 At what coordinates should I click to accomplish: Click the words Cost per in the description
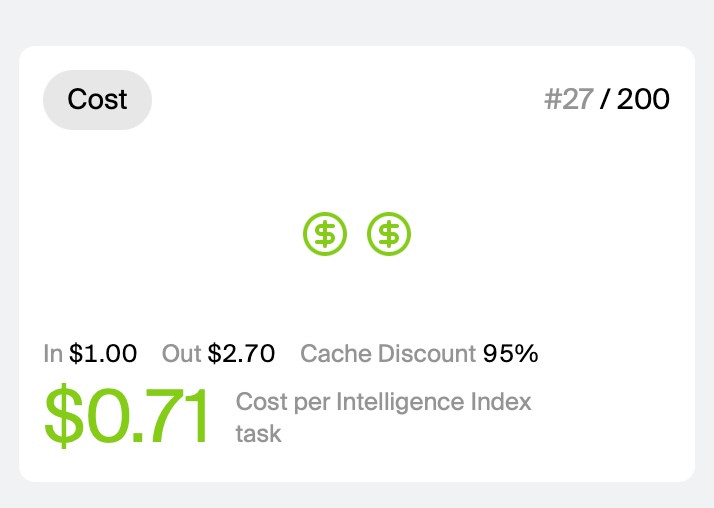(283, 402)
